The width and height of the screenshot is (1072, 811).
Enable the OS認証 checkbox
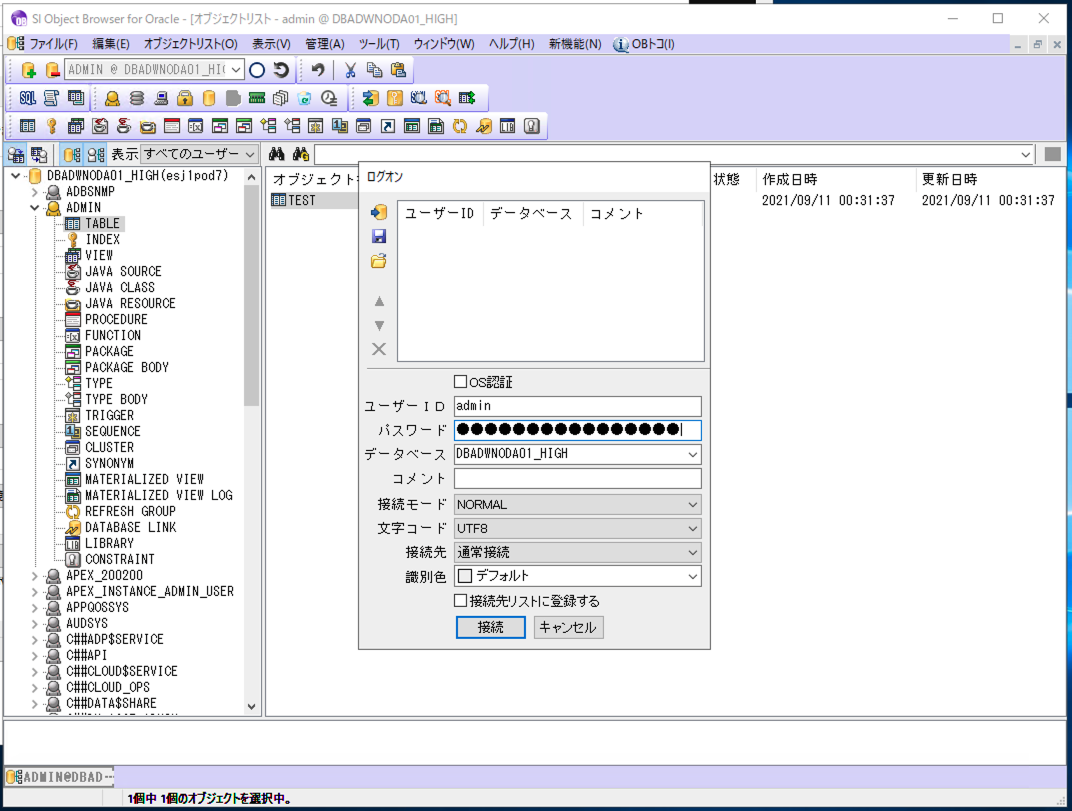click(459, 382)
